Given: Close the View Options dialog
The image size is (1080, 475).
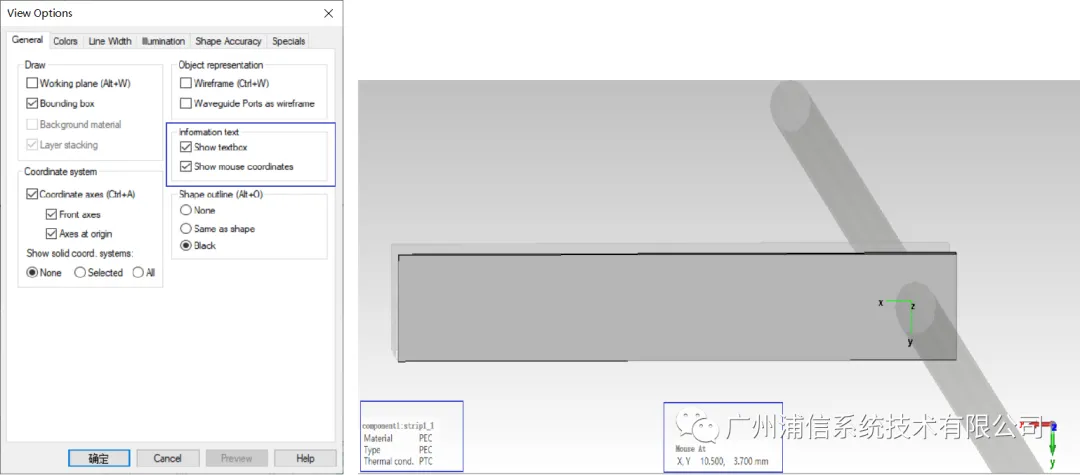Looking at the screenshot, I should point(329,13).
